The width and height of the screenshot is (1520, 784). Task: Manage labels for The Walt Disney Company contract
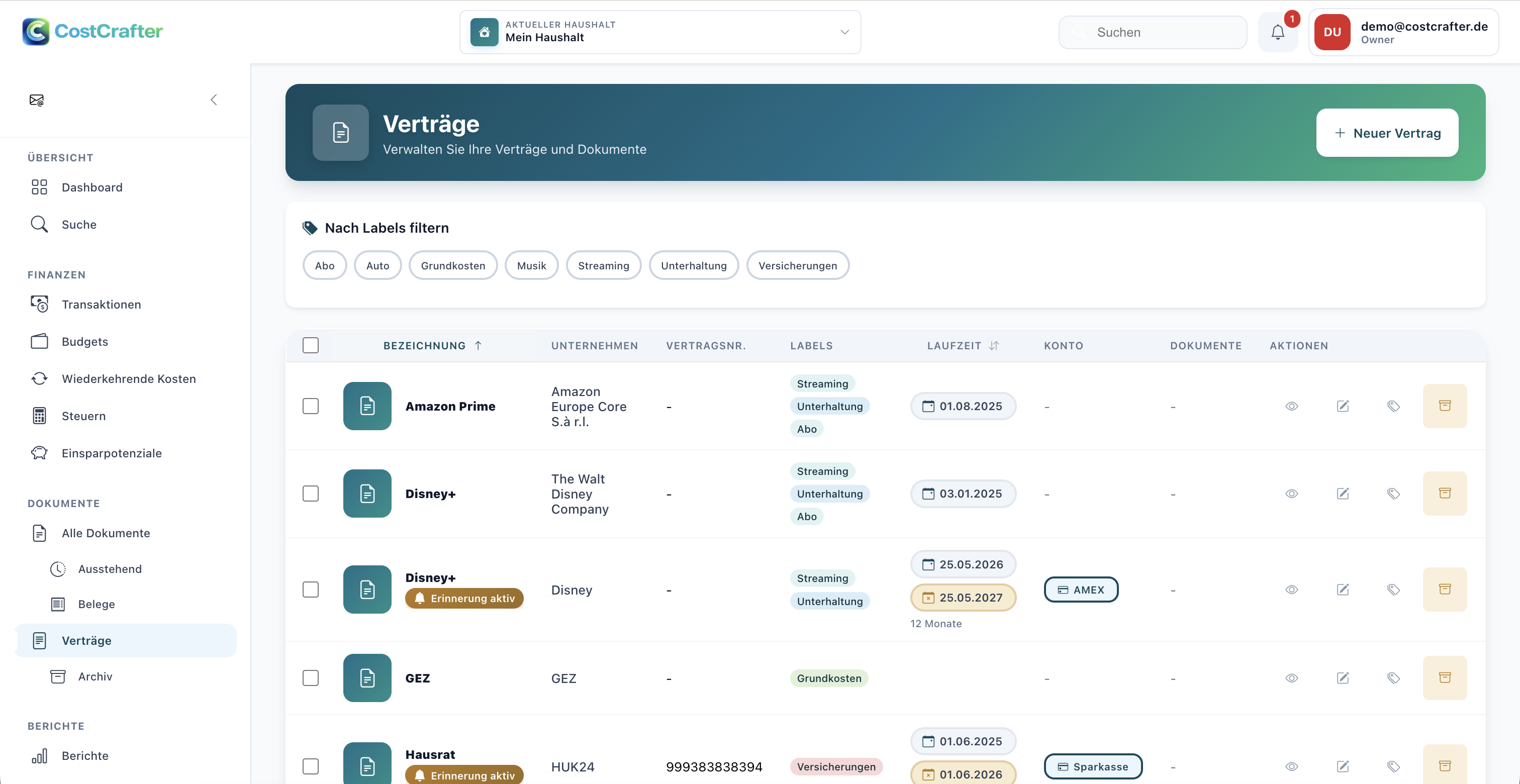[x=1393, y=494]
